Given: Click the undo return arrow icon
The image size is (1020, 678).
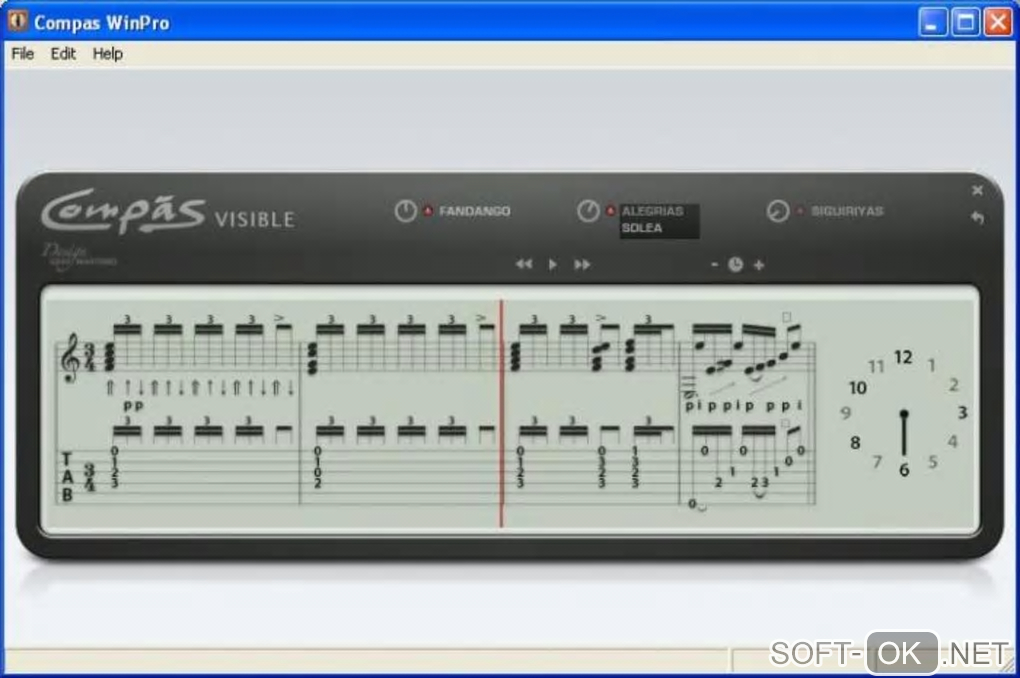Looking at the screenshot, I should pyautogui.click(x=977, y=217).
